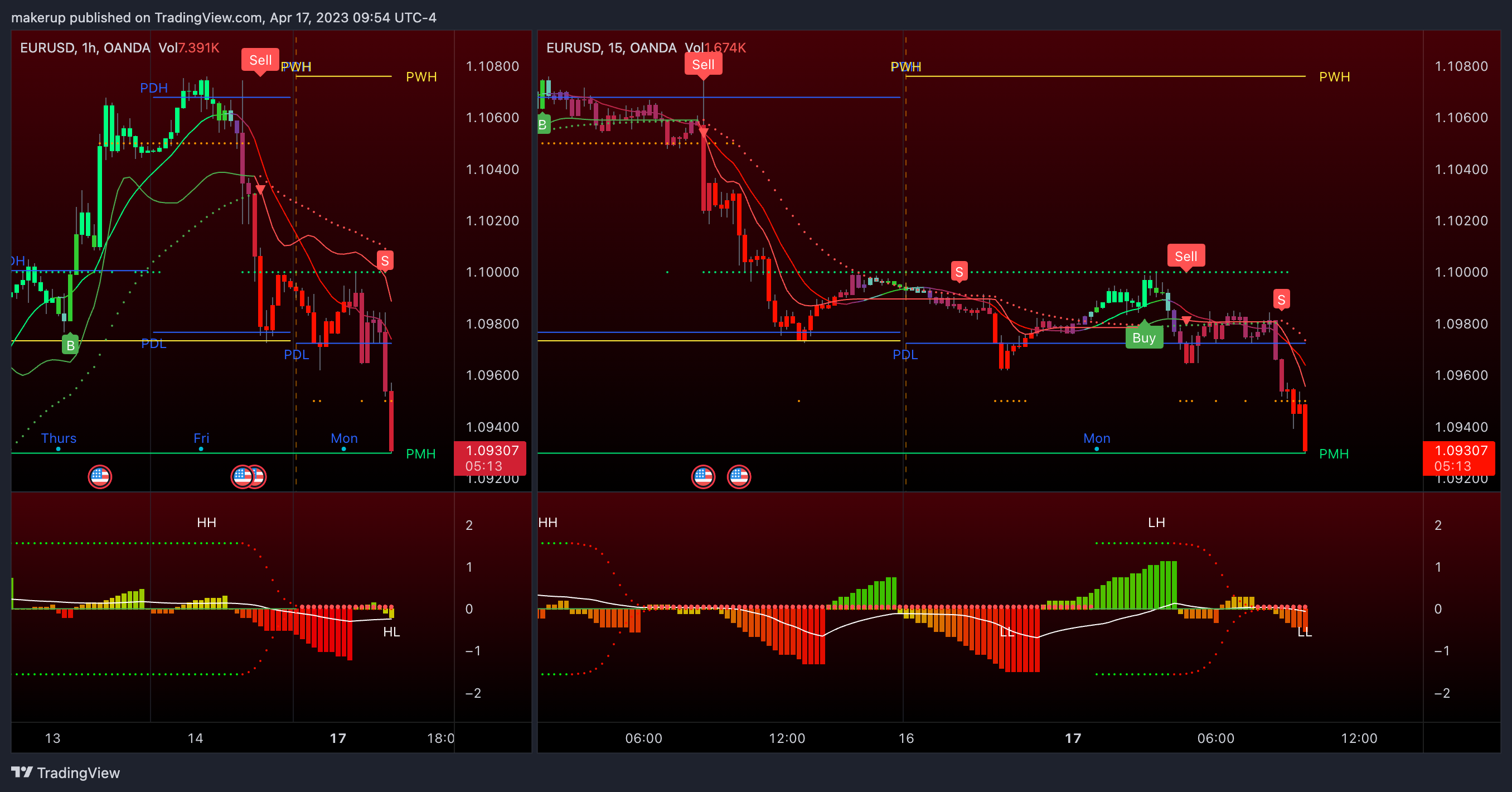The width and height of the screenshot is (1512, 792).
Task: Click the PDL label under Friday's session on 1h chart
Action: pyautogui.click(x=154, y=344)
